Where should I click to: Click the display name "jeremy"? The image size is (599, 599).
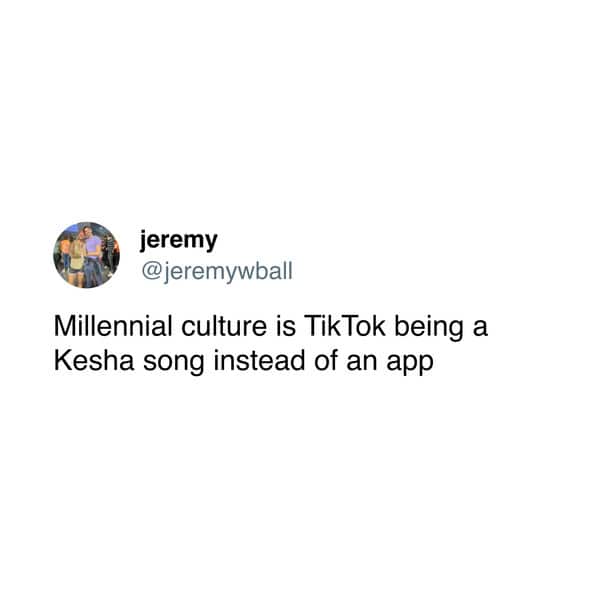point(178,240)
